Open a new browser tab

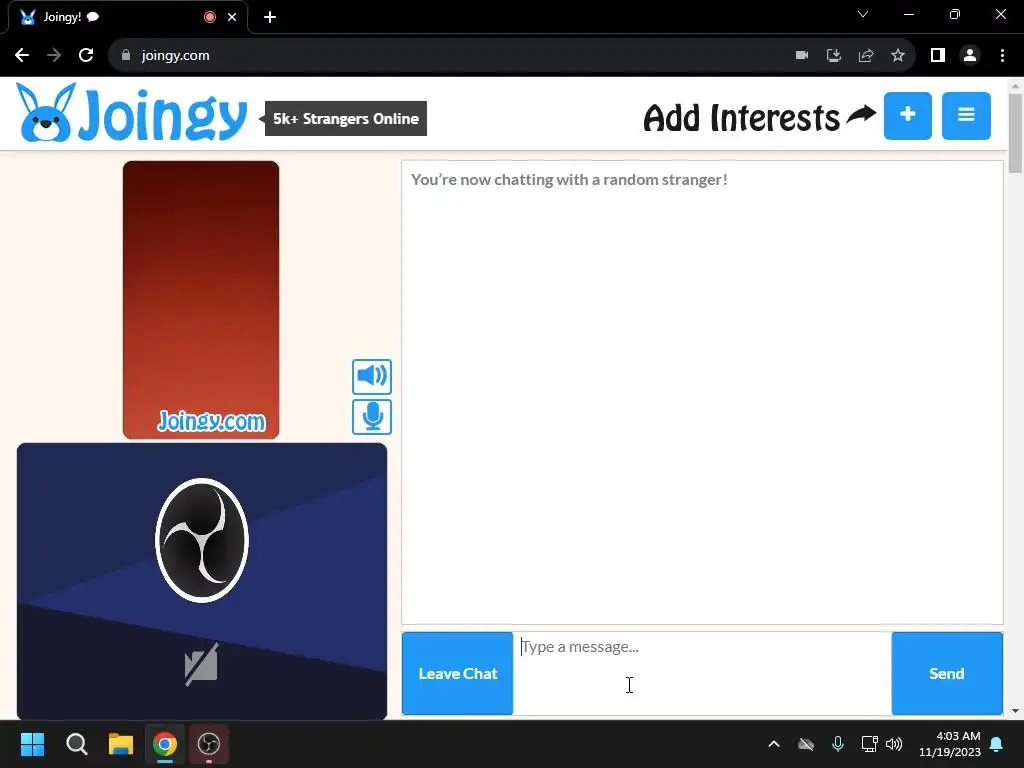[x=270, y=17]
